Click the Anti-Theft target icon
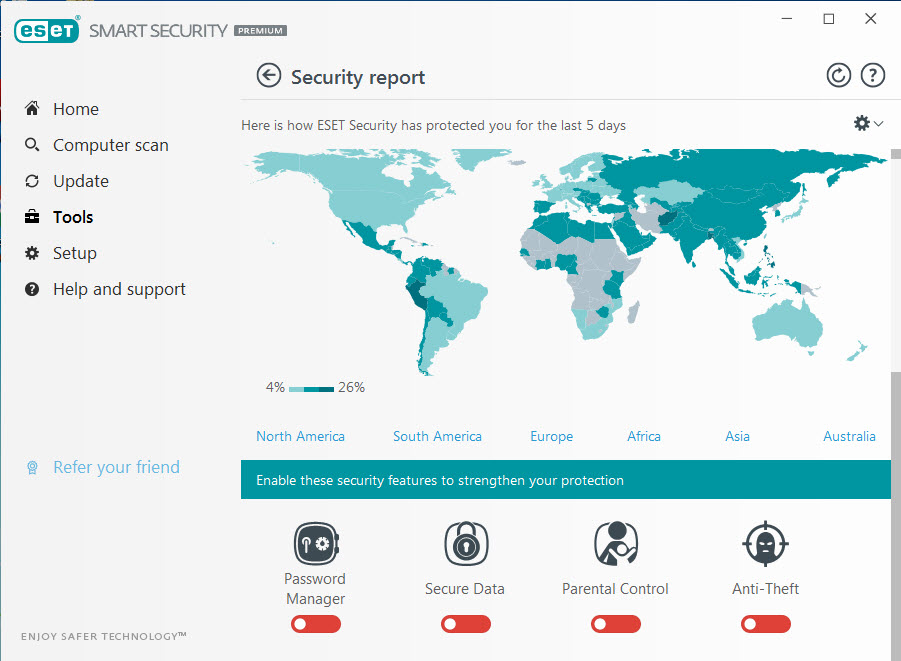Image resolution: width=901 pixels, height=661 pixels. click(765, 543)
